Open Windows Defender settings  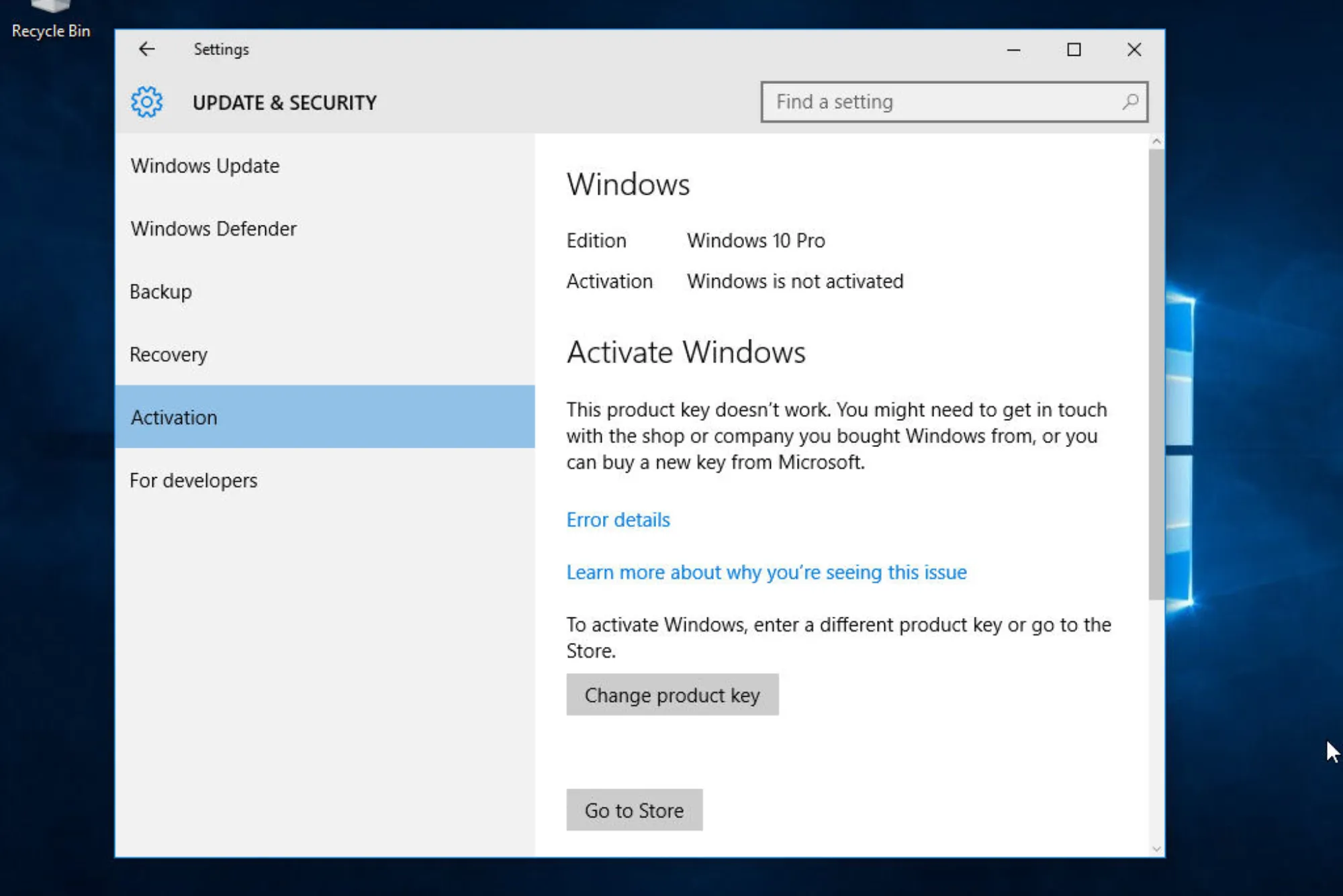[213, 229]
